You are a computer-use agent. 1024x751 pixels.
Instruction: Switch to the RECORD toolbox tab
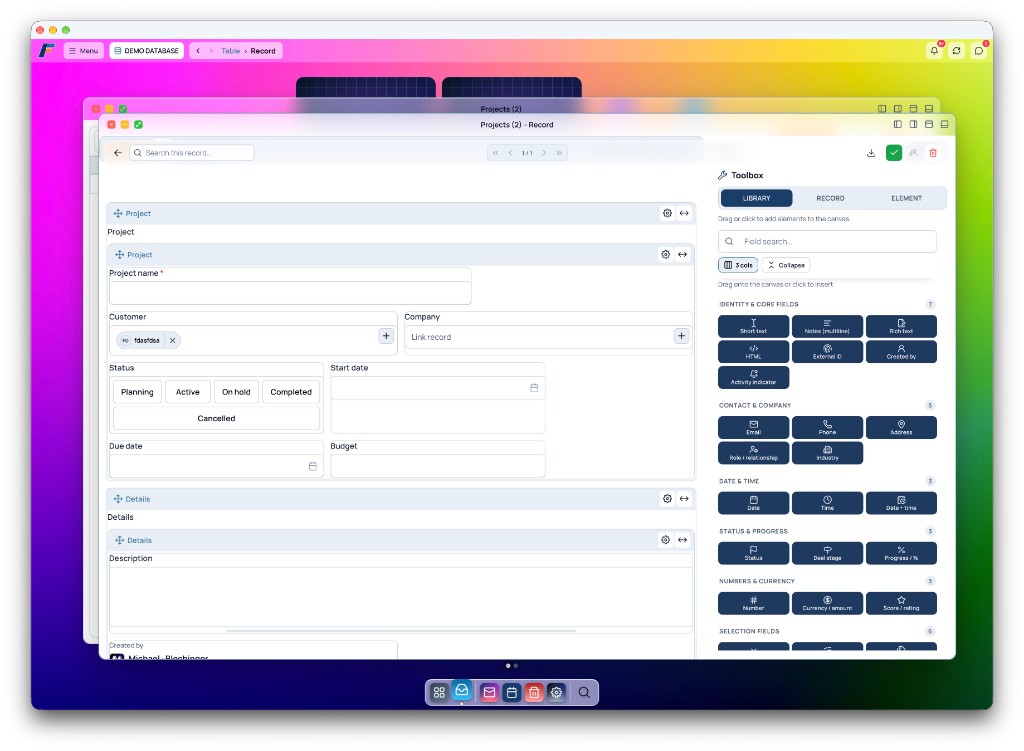pos(830,198)
